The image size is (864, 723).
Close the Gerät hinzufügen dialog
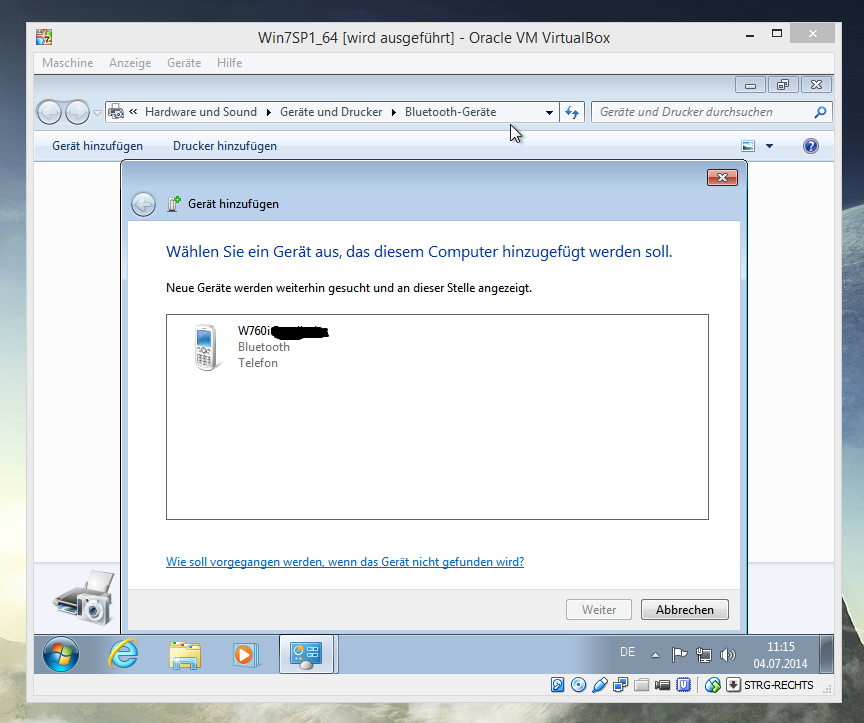pyautogui.click(x=722, y=177)
